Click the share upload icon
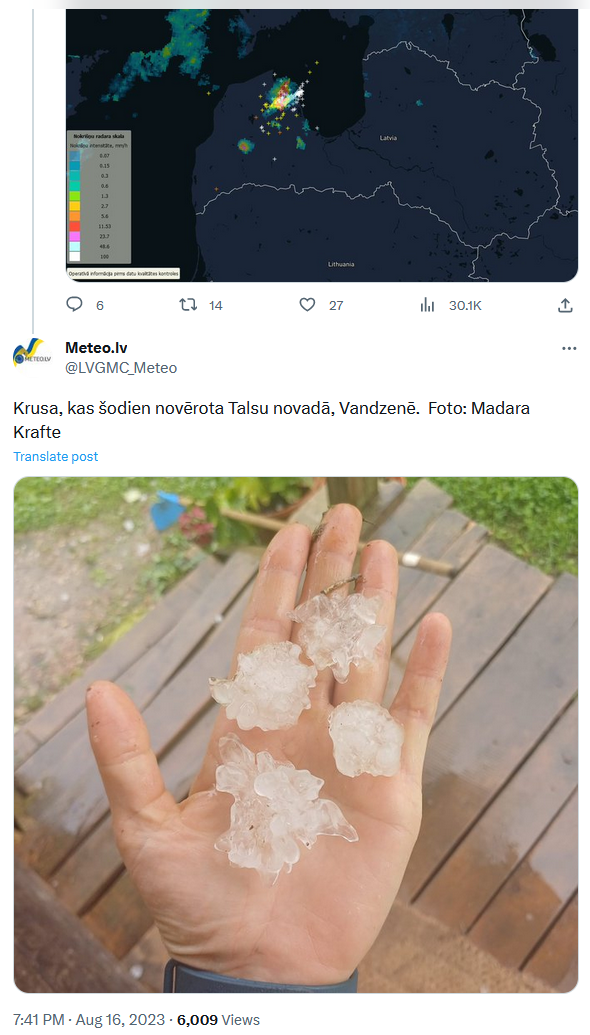Viewport: 590px width, 1035px height. tap(565, 305)
